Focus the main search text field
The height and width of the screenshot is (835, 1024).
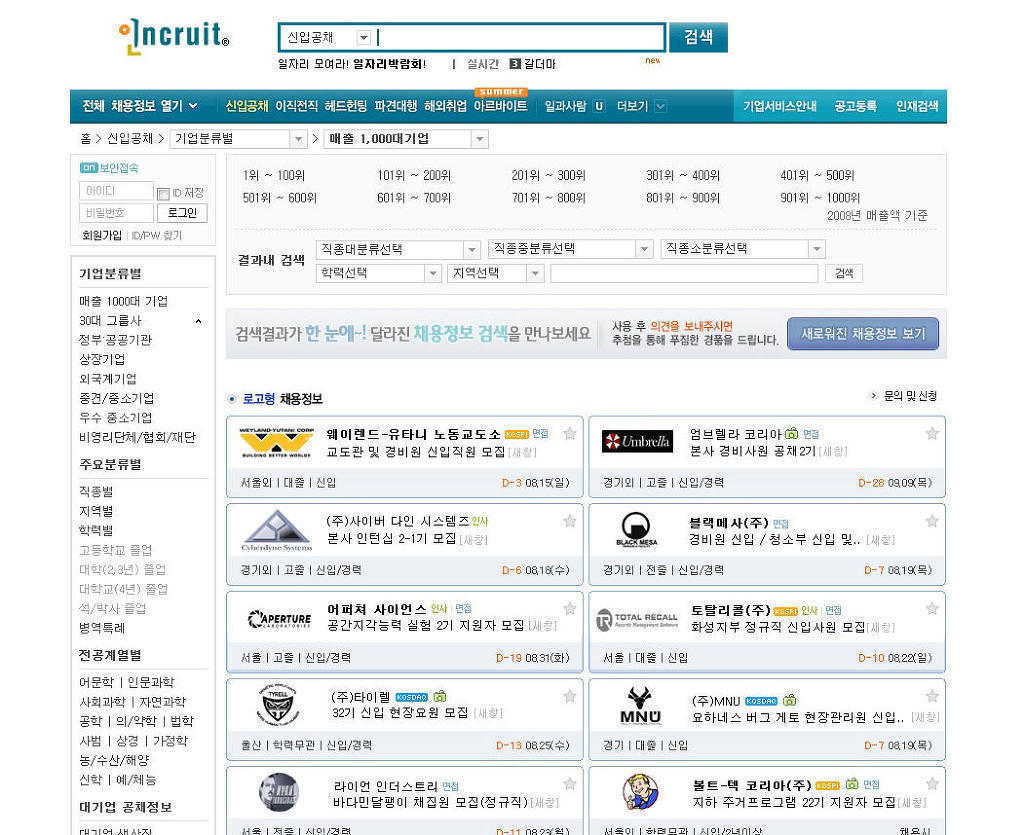point(520,37)
